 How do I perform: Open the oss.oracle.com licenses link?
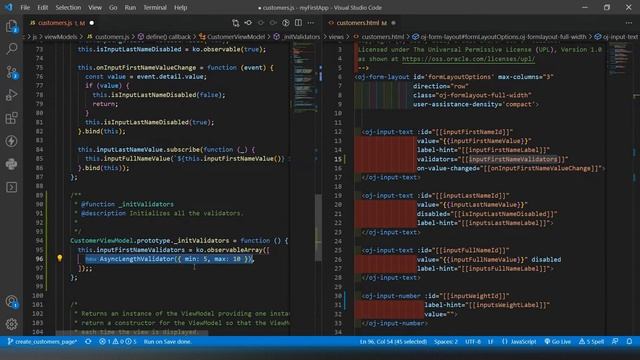tap(468, 59)
